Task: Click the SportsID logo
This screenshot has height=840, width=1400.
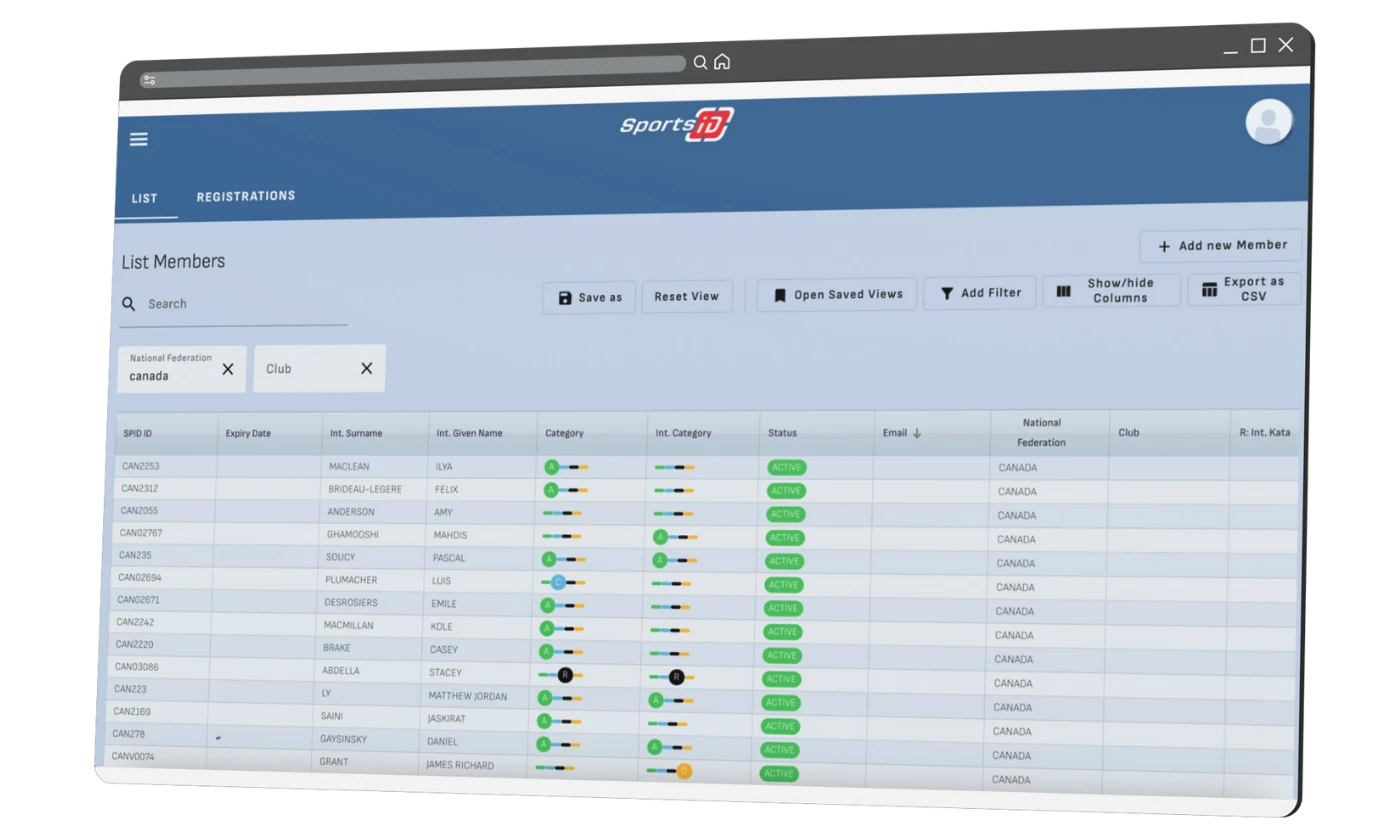Action: coord(676,125)
